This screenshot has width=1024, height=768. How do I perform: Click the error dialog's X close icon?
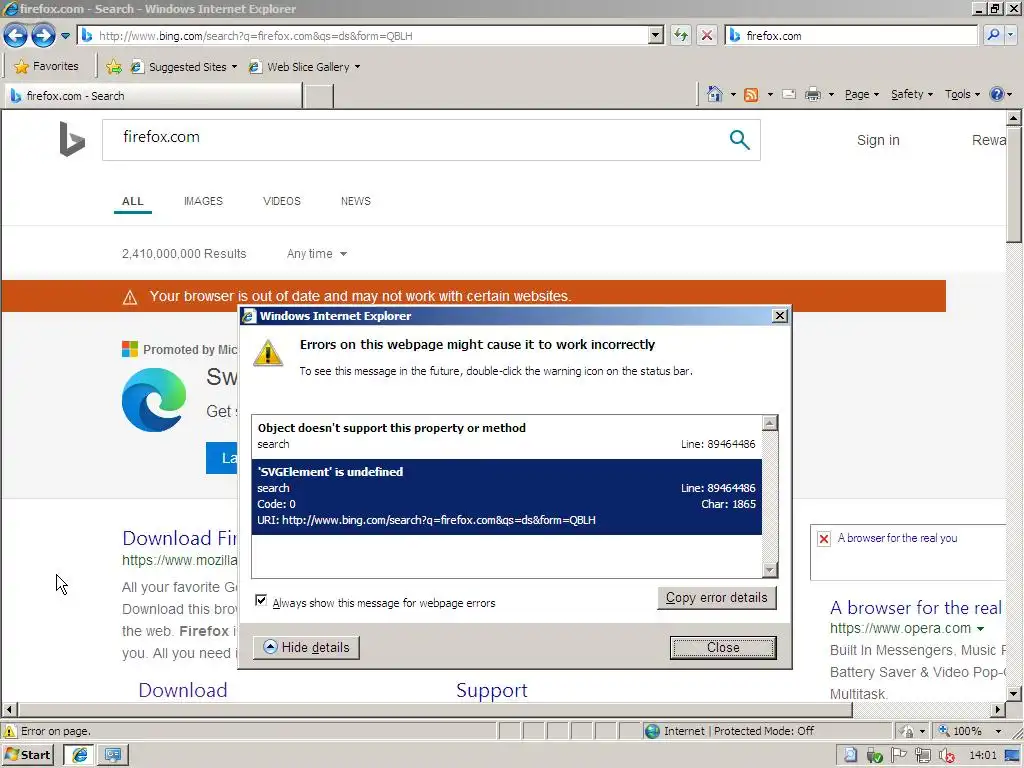779,316
